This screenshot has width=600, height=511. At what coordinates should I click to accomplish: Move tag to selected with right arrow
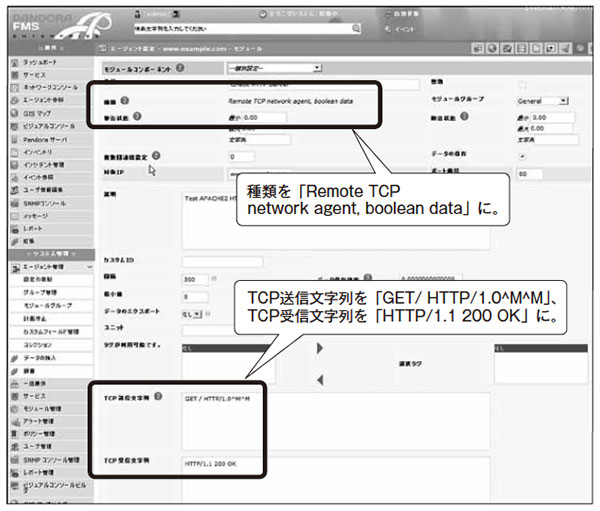pyautogui.click(x=320, y=348)
